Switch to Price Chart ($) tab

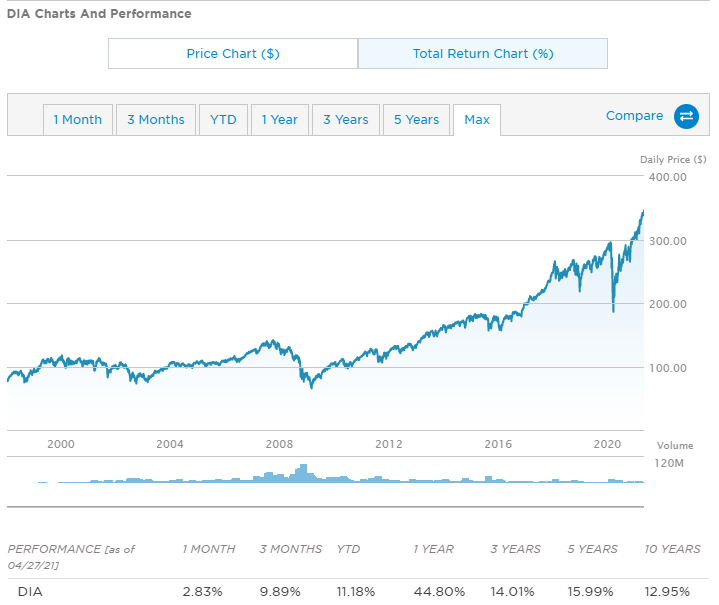(x=233, y=54)
